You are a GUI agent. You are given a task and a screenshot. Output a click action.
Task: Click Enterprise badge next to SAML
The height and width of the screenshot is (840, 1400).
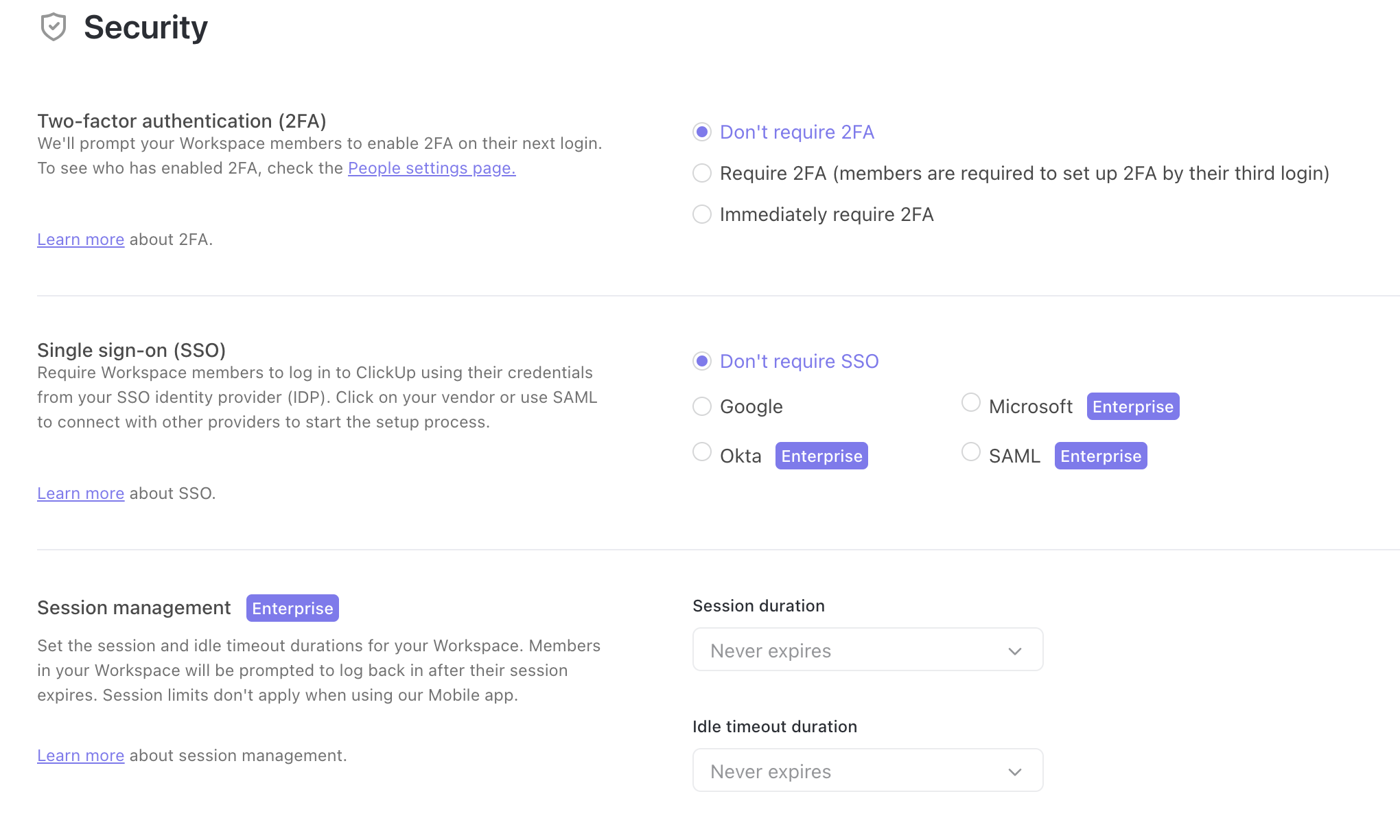[x=1100, y=456]
